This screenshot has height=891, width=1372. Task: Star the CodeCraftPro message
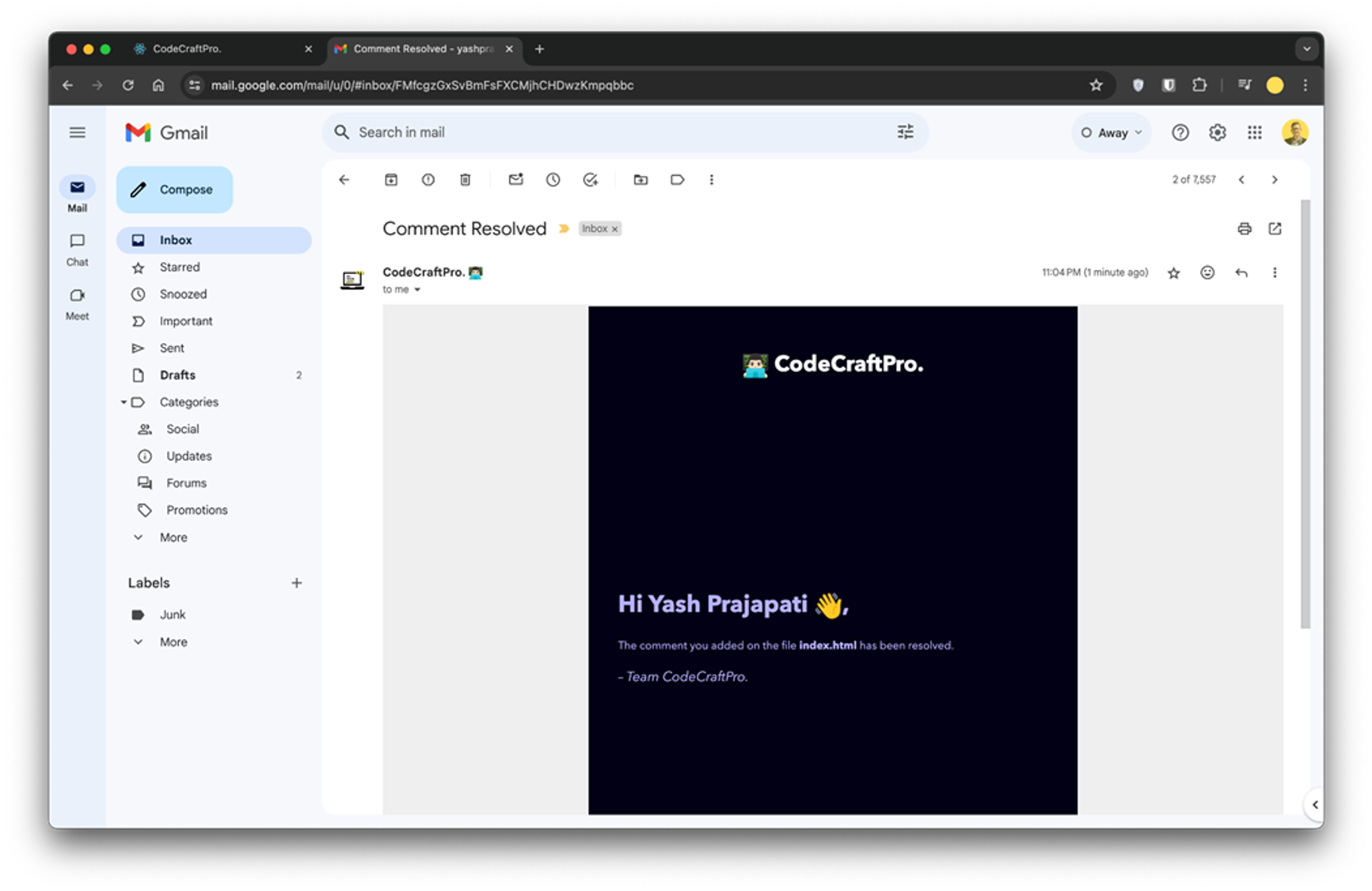pos(1174,273)
